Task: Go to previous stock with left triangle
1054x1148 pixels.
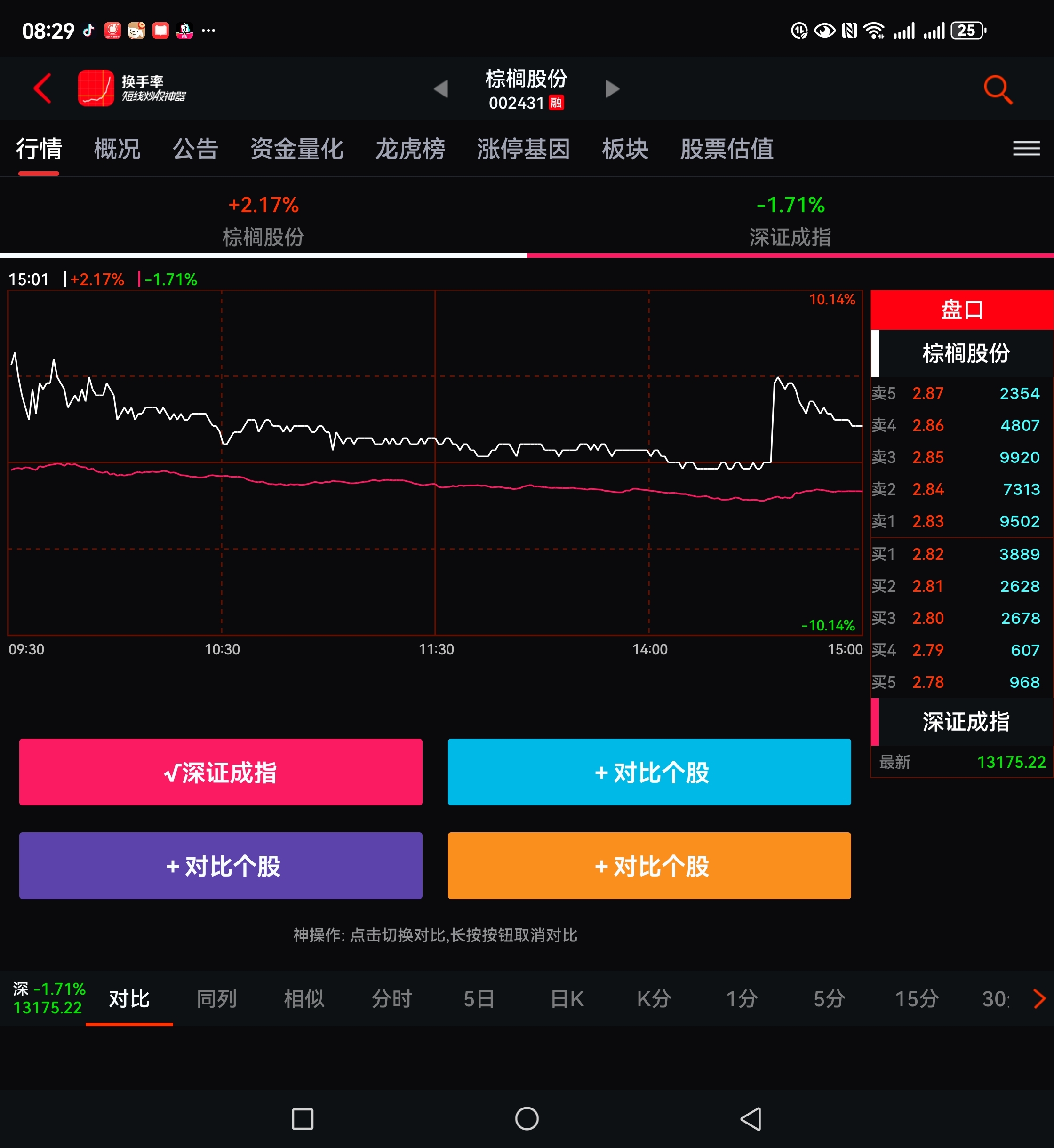Action: [x=441, y=89]
